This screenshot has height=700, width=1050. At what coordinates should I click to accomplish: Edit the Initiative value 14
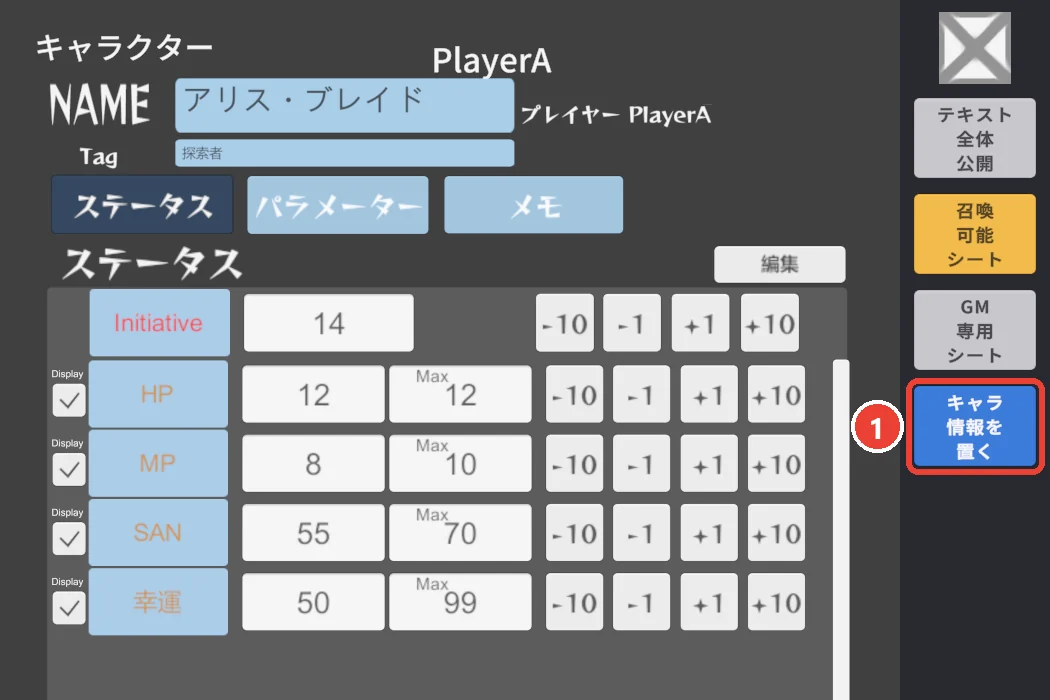[x=329, y=323]
